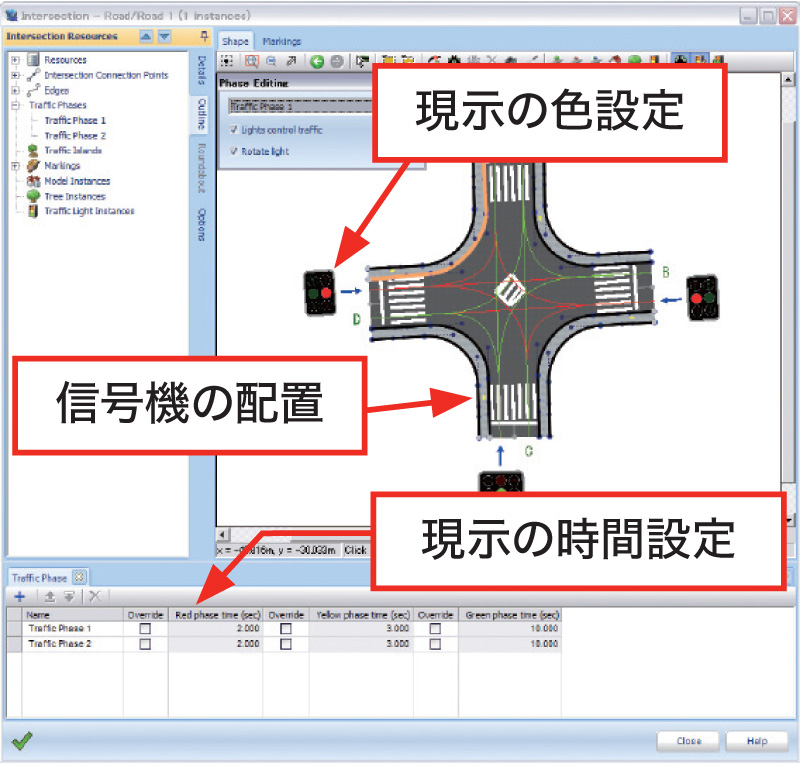
Task: Open the Details vertical tab
Action: [202, 71]
